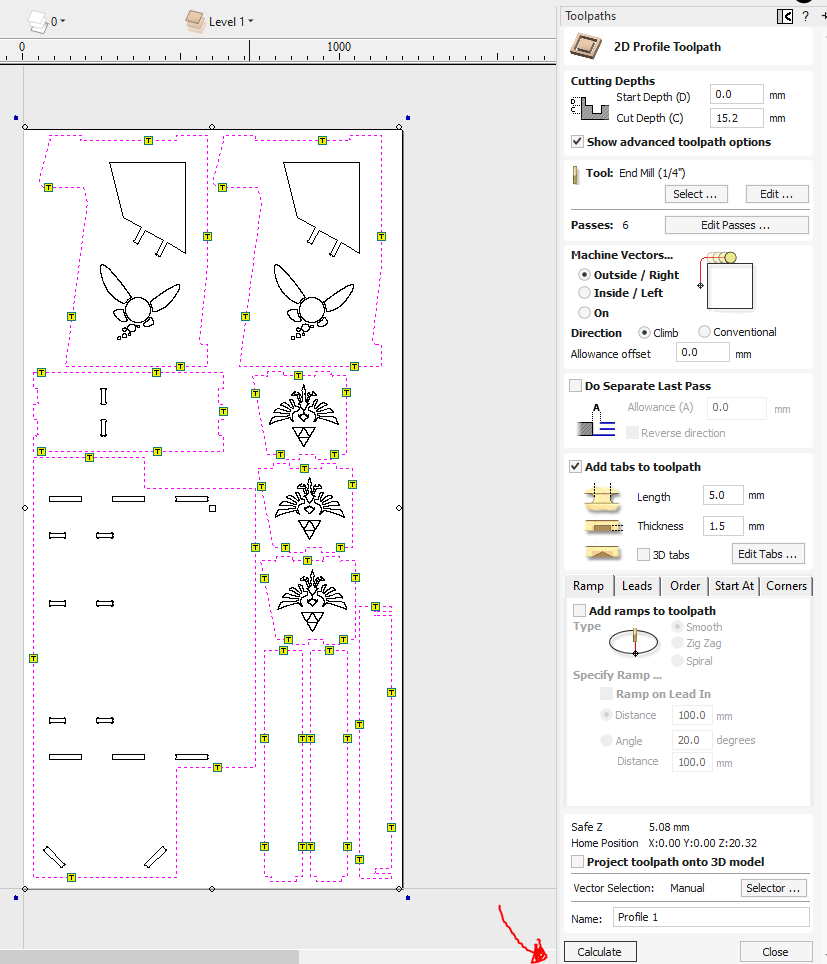Viewport: 827px width, 964px height.
Task: Switch to the Leads tab
Action: [637, 586]
